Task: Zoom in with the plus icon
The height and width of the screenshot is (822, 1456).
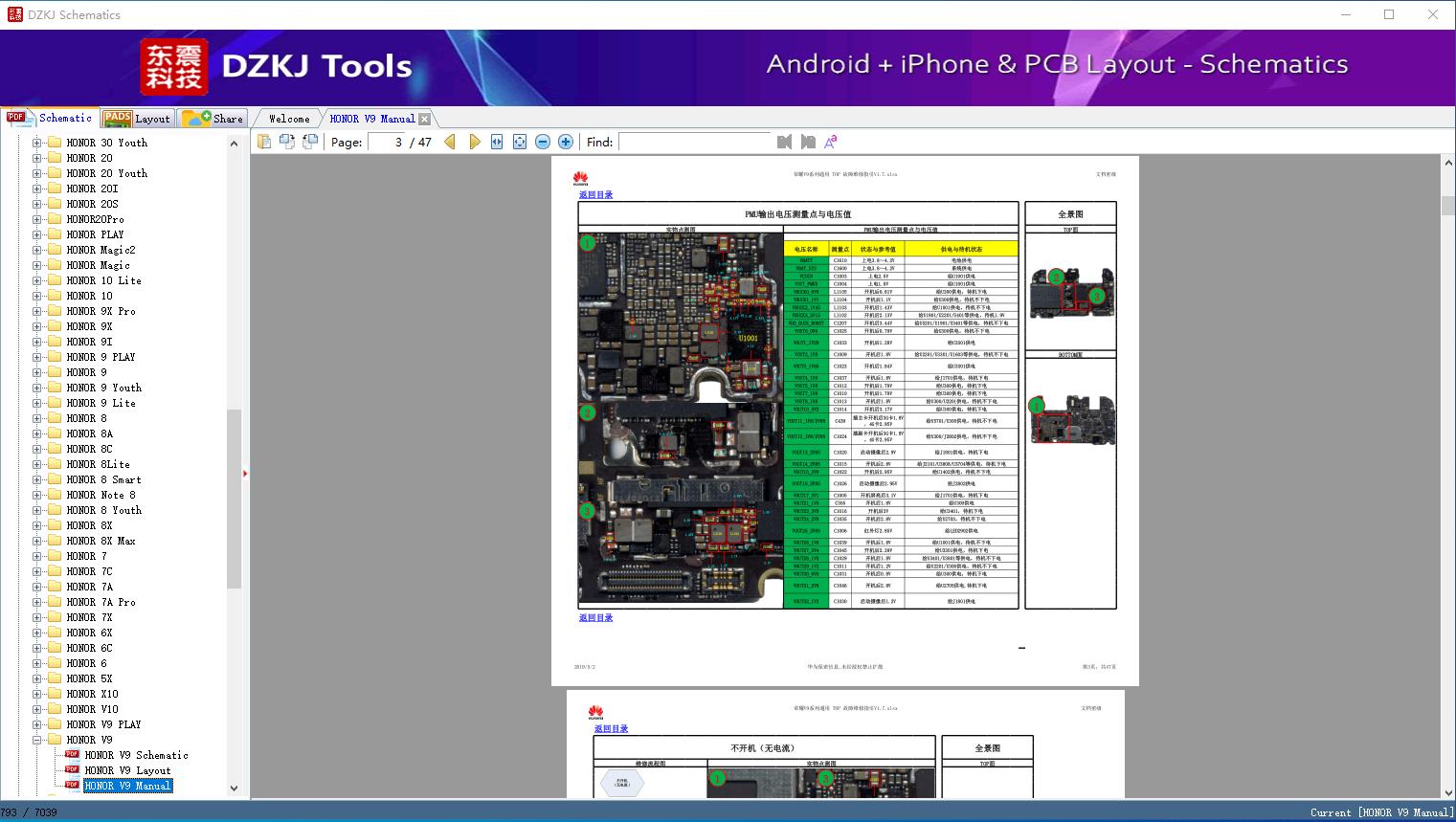Action: point(566,142)
